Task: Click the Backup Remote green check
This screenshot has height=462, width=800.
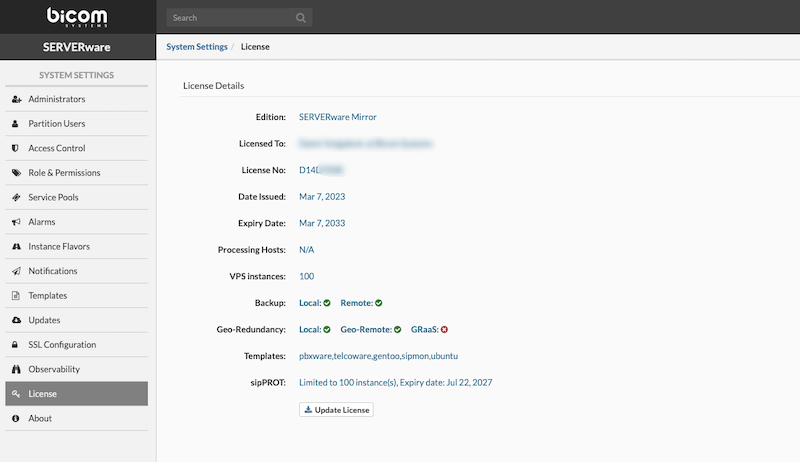Action: point(379,302)
